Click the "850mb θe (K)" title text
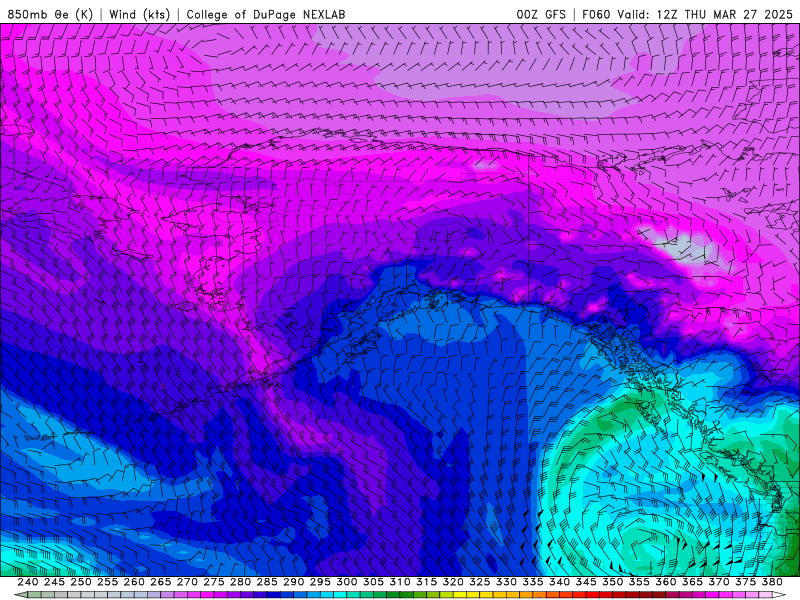The width and height of the screenshot is (800, 600). (x=50, y=14)
